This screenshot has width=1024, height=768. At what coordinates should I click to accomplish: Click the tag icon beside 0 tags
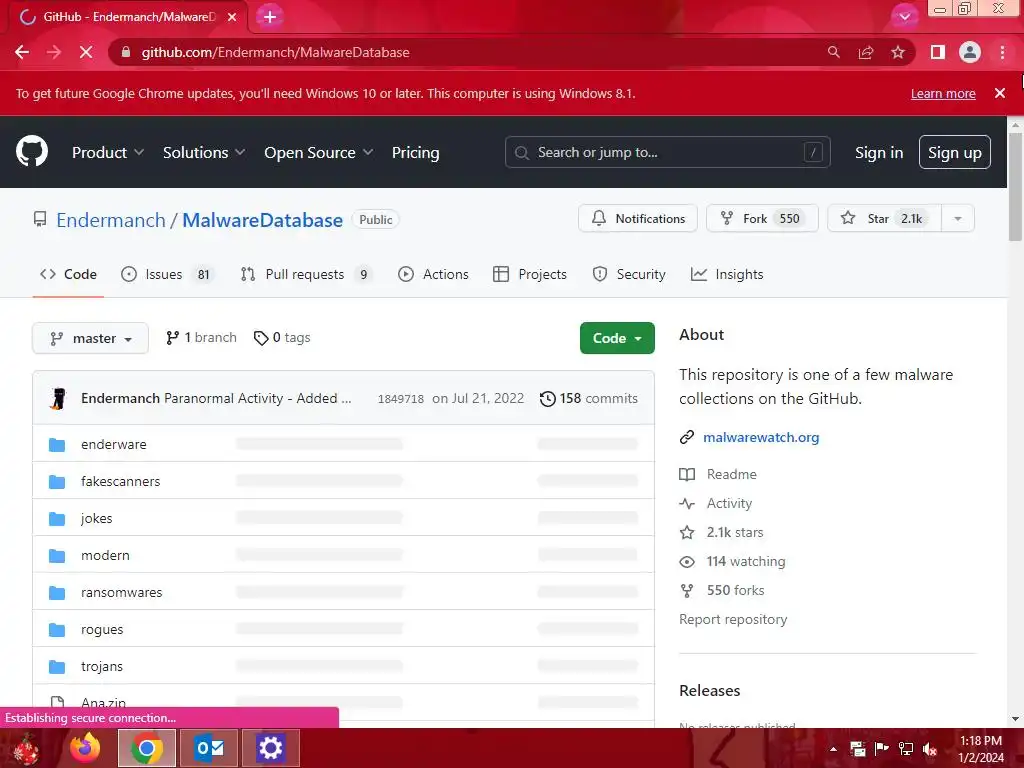click(261, 338)
